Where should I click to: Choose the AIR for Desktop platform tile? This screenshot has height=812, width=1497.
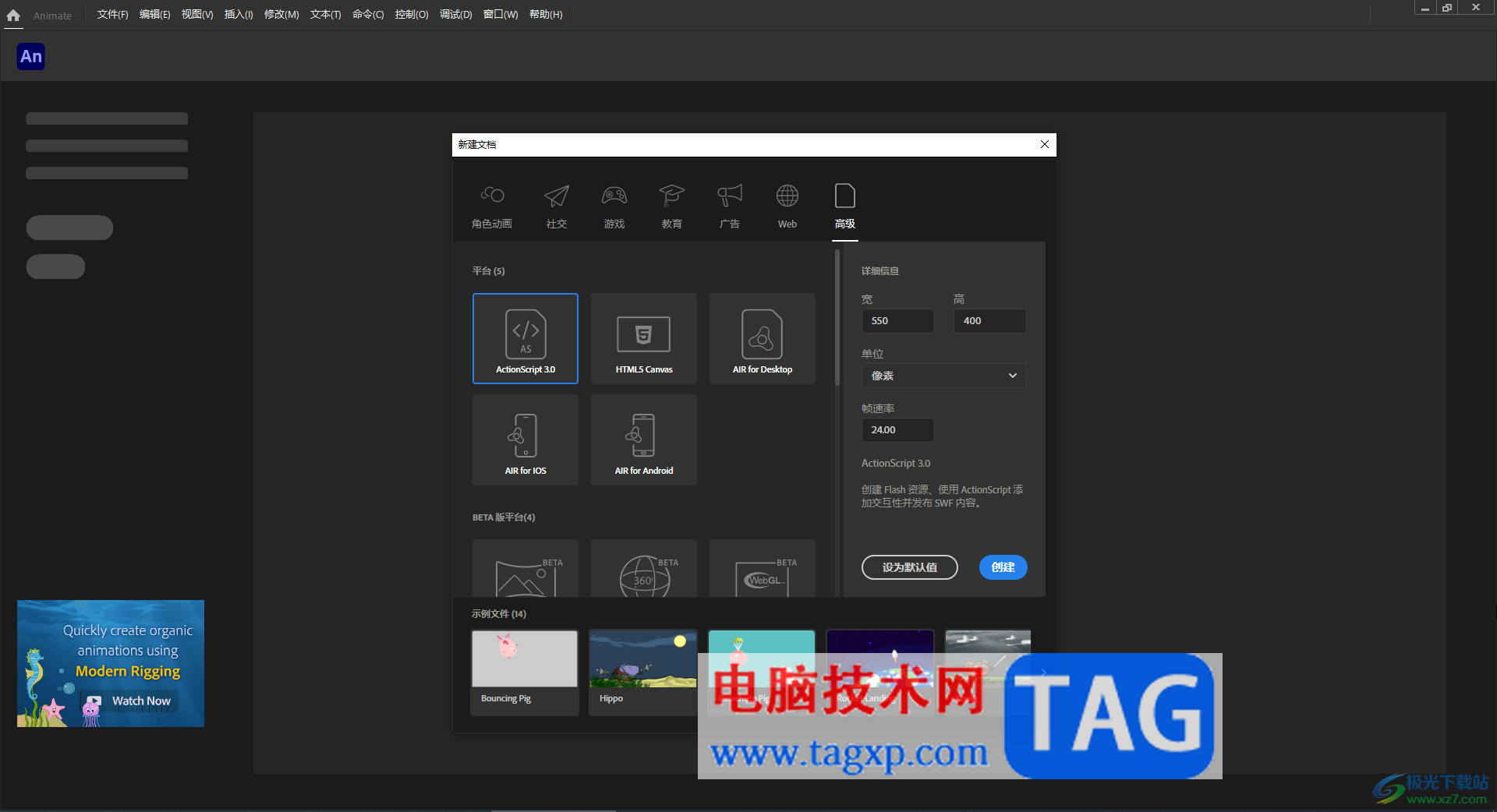[763, 338]
